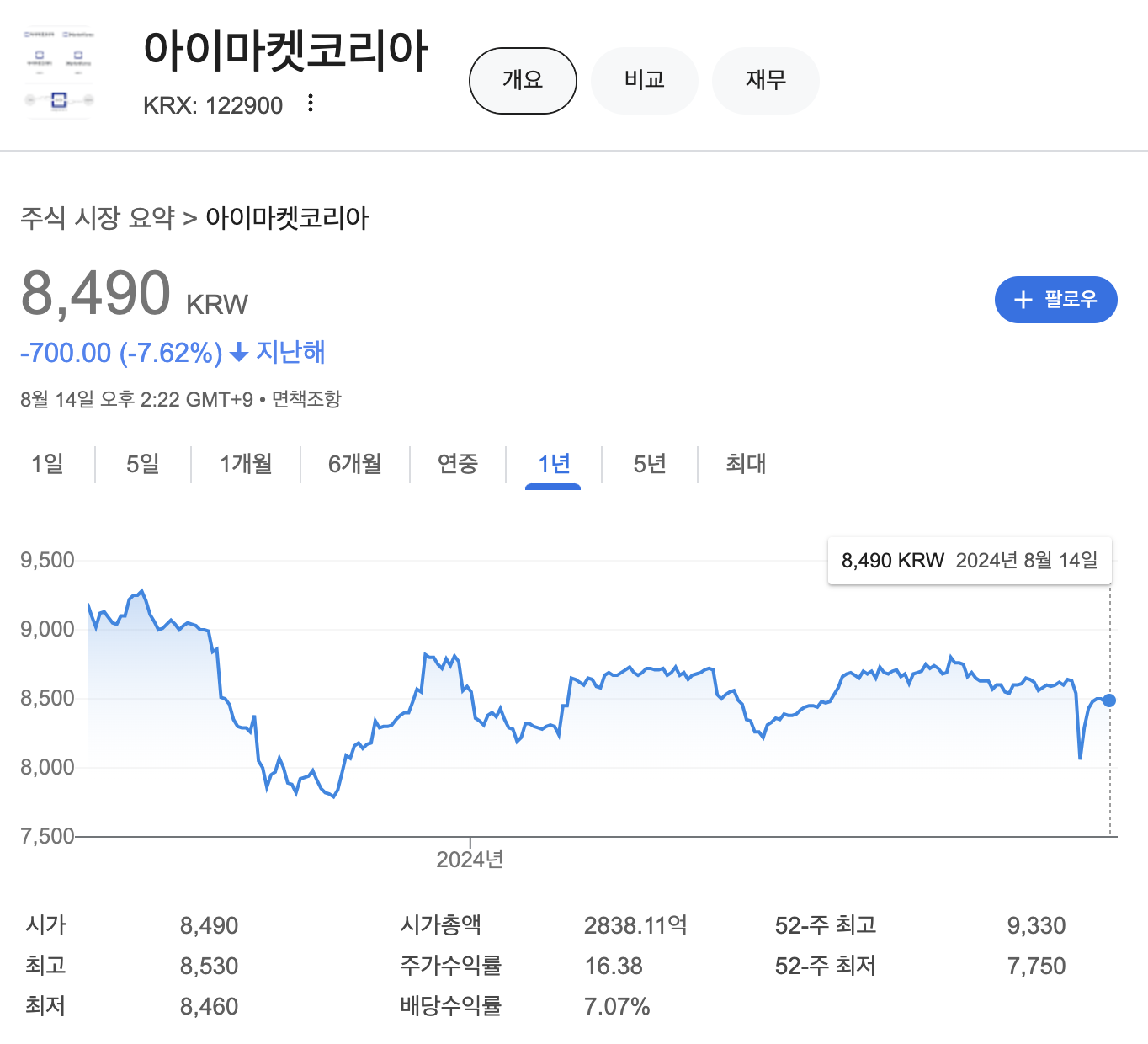Select the 시가총액 label
The height and width of the screenshot is (1044, 1148).
tap(440, 925)
